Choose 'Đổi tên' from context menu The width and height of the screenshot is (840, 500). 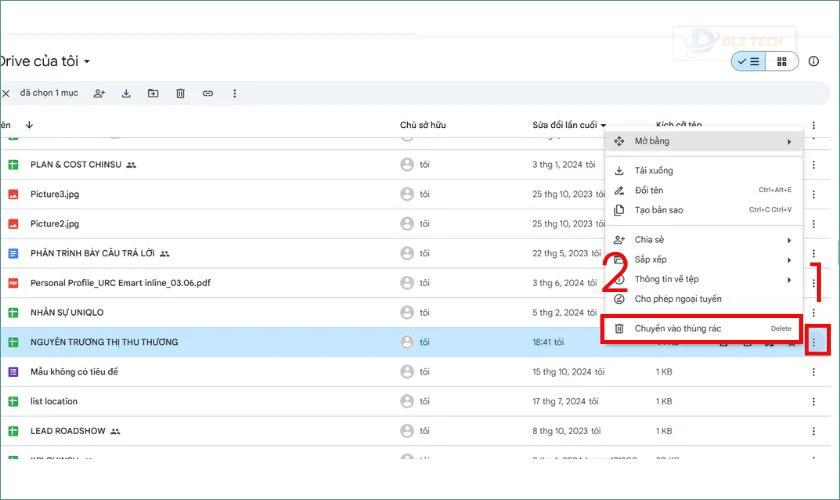(x=704, y=190)
